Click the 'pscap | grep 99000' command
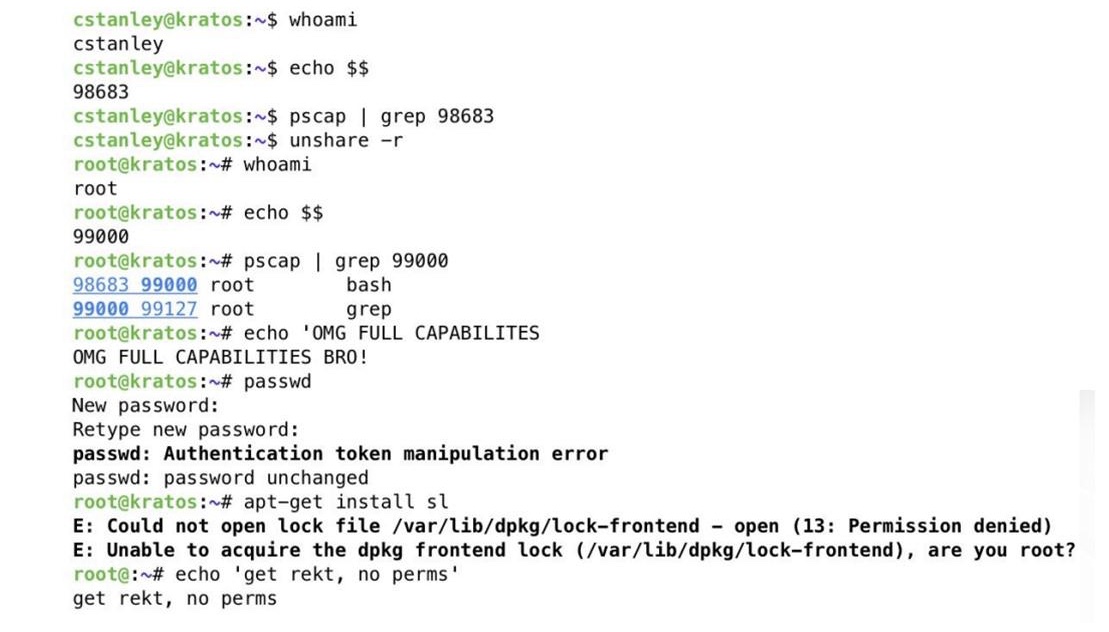Screen dimensions: 1109x632 (x=346, y=262)
